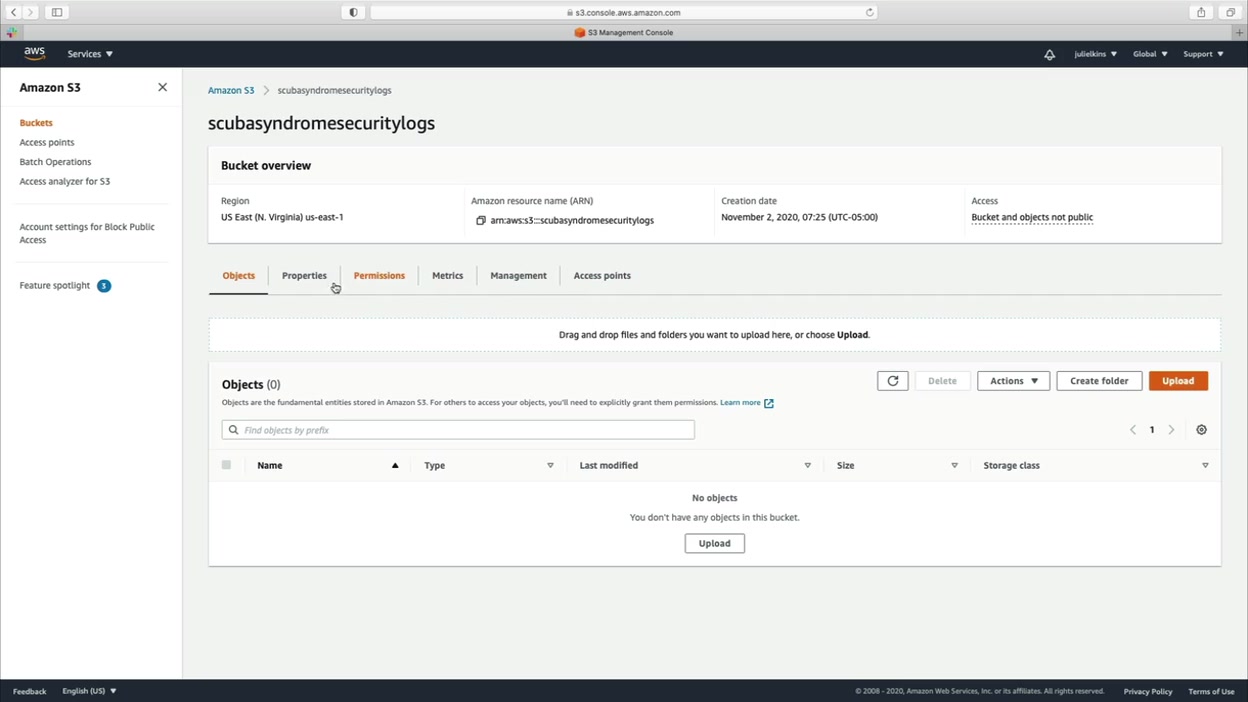Image resolution: width=1248 pixels, height=702 pixels.
Task: Click the search magnifier in prefix field
Action: (234, 430)
